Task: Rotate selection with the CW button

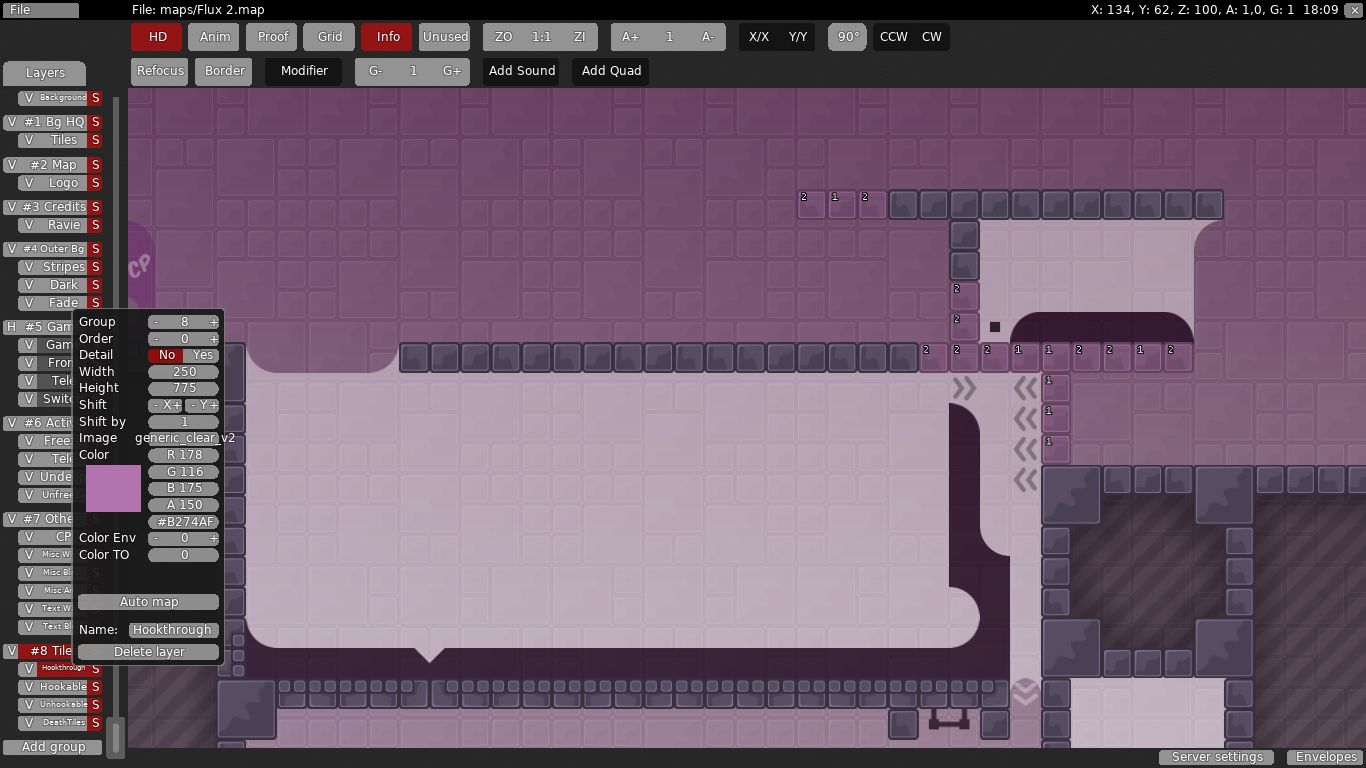Action: [931, 37]
